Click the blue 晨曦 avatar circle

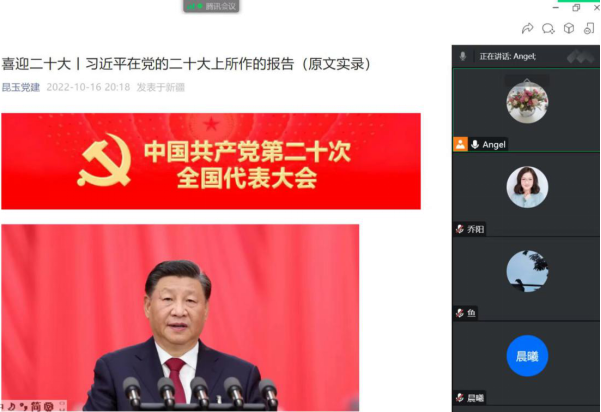coord(527,356)
